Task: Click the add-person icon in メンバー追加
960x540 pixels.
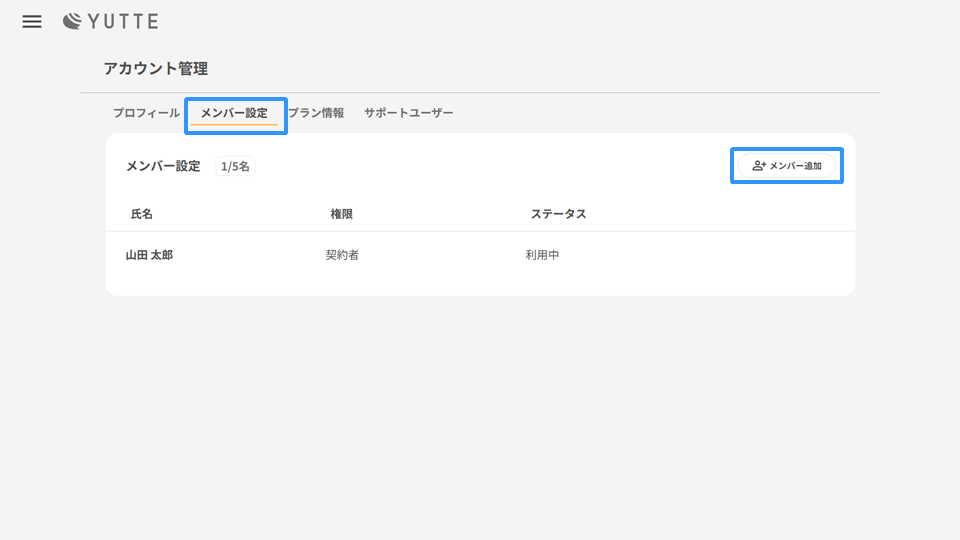Action: (x=759, y=166)
